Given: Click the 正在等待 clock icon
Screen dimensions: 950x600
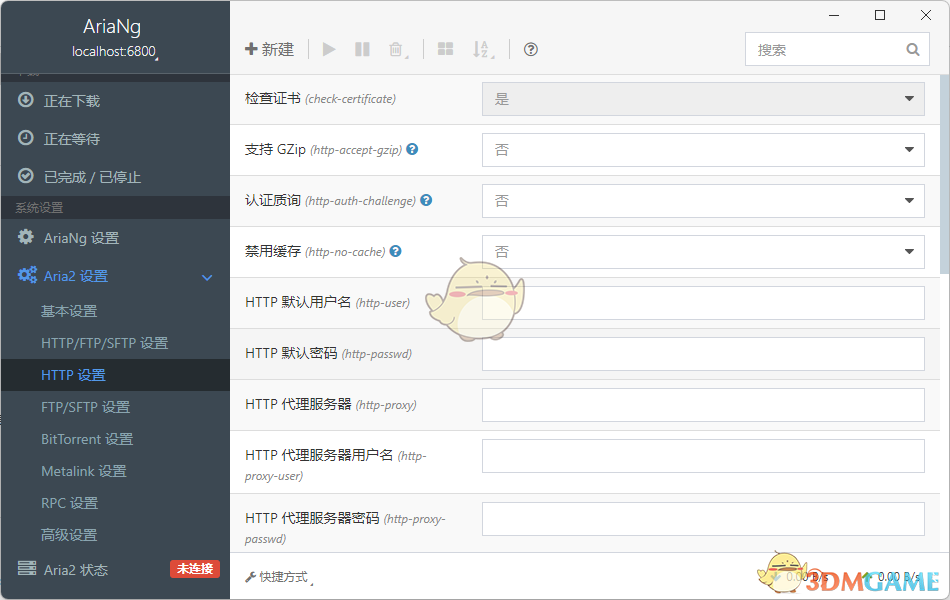Looking at the screenshot, I should pyautogui.click(x=25, y=138).
